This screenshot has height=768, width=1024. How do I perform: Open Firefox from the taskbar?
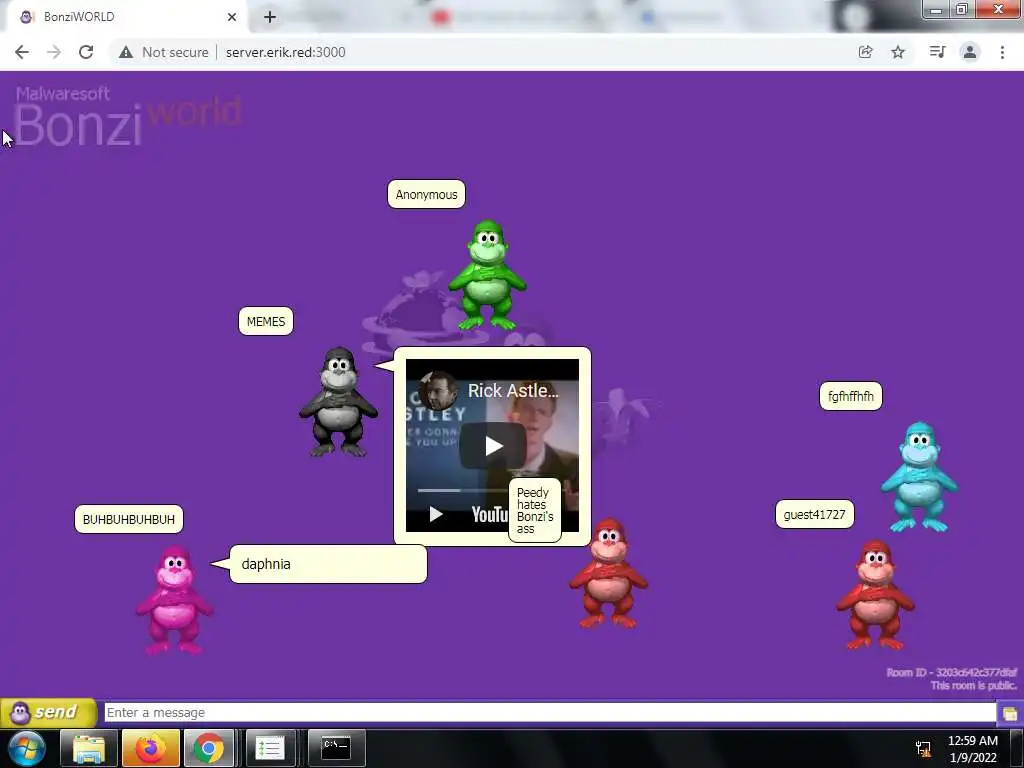[x=150, y=748]
